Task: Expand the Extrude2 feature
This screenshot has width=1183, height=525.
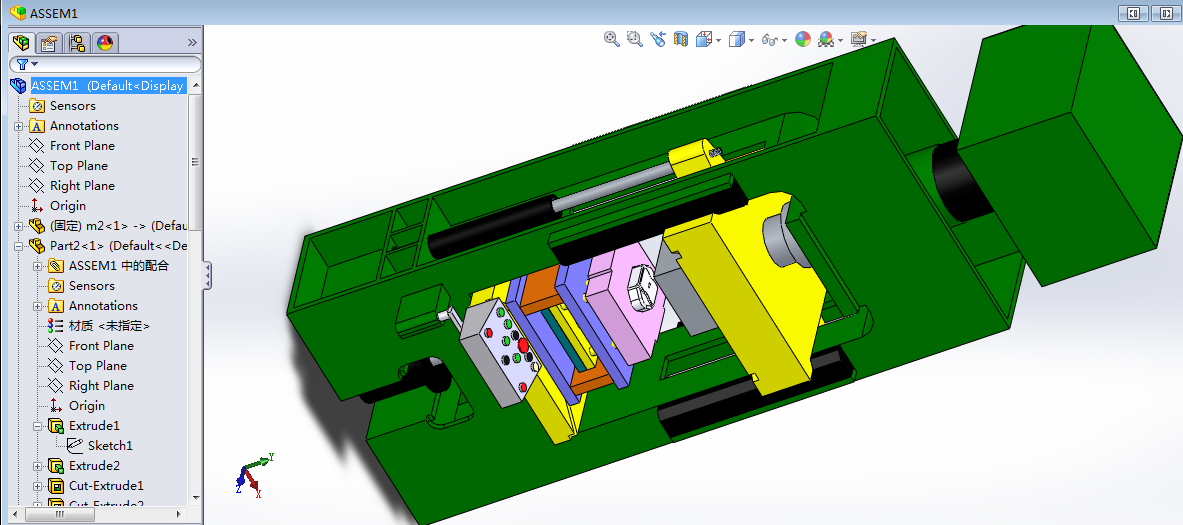Action: click(x=37, y=466)
